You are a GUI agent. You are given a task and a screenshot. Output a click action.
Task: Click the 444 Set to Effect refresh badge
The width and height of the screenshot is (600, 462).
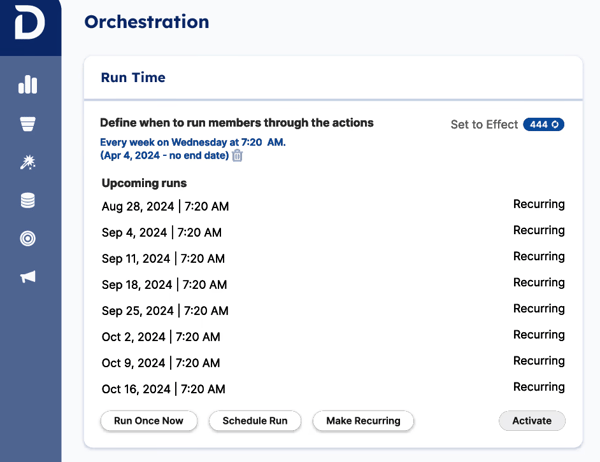[543, 125]
